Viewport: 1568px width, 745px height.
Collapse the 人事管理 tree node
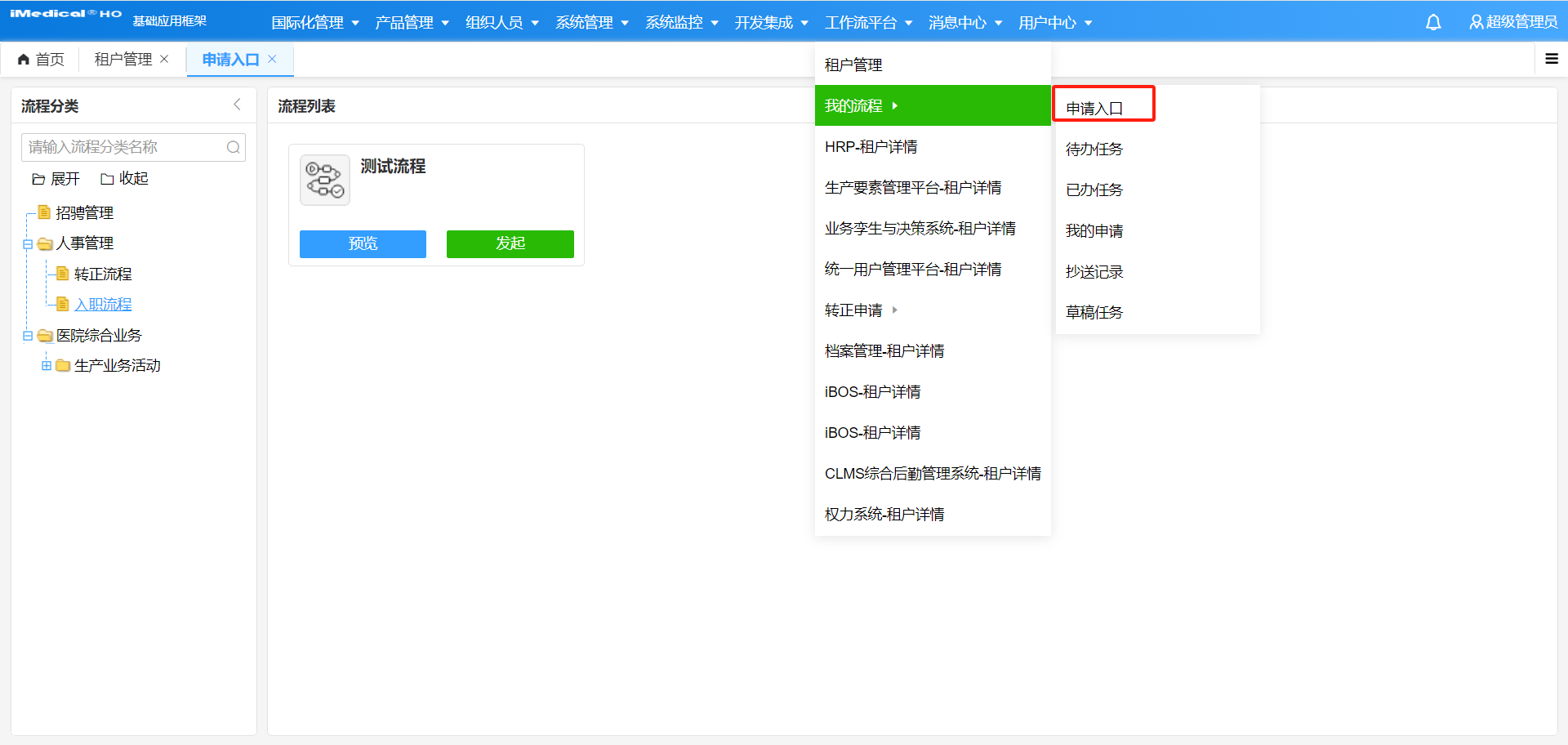(x=28, y=243)
